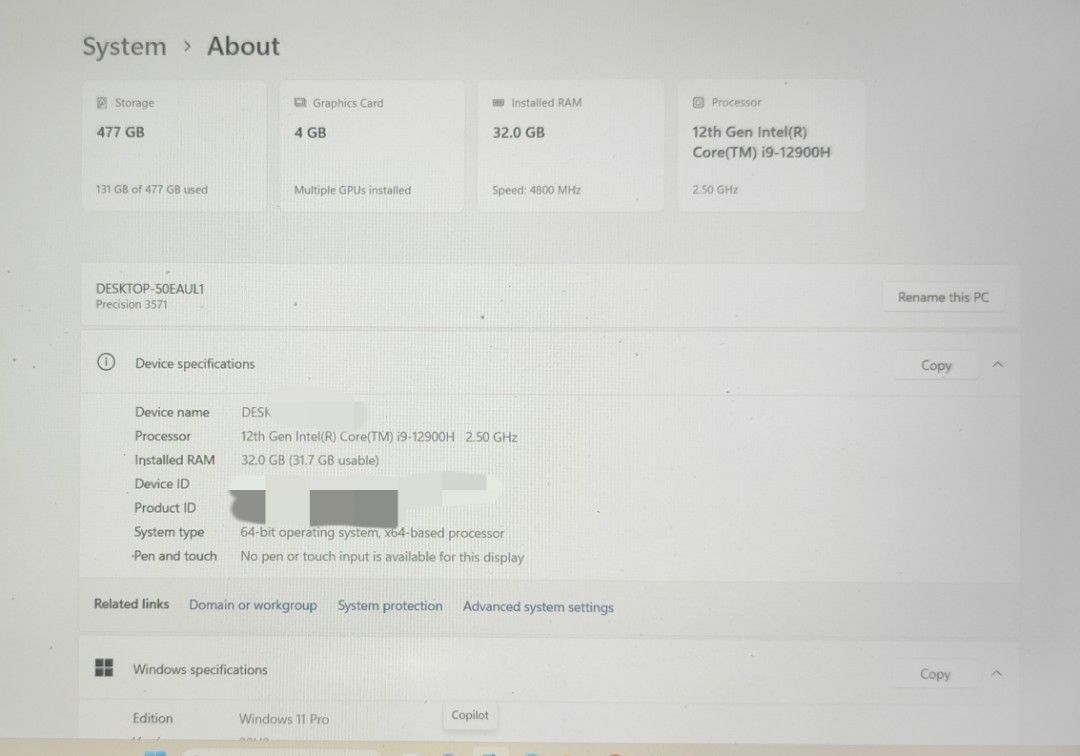The image size is (1080, 756).
Task: Click the Processor card icon
Action: (698, 102)
